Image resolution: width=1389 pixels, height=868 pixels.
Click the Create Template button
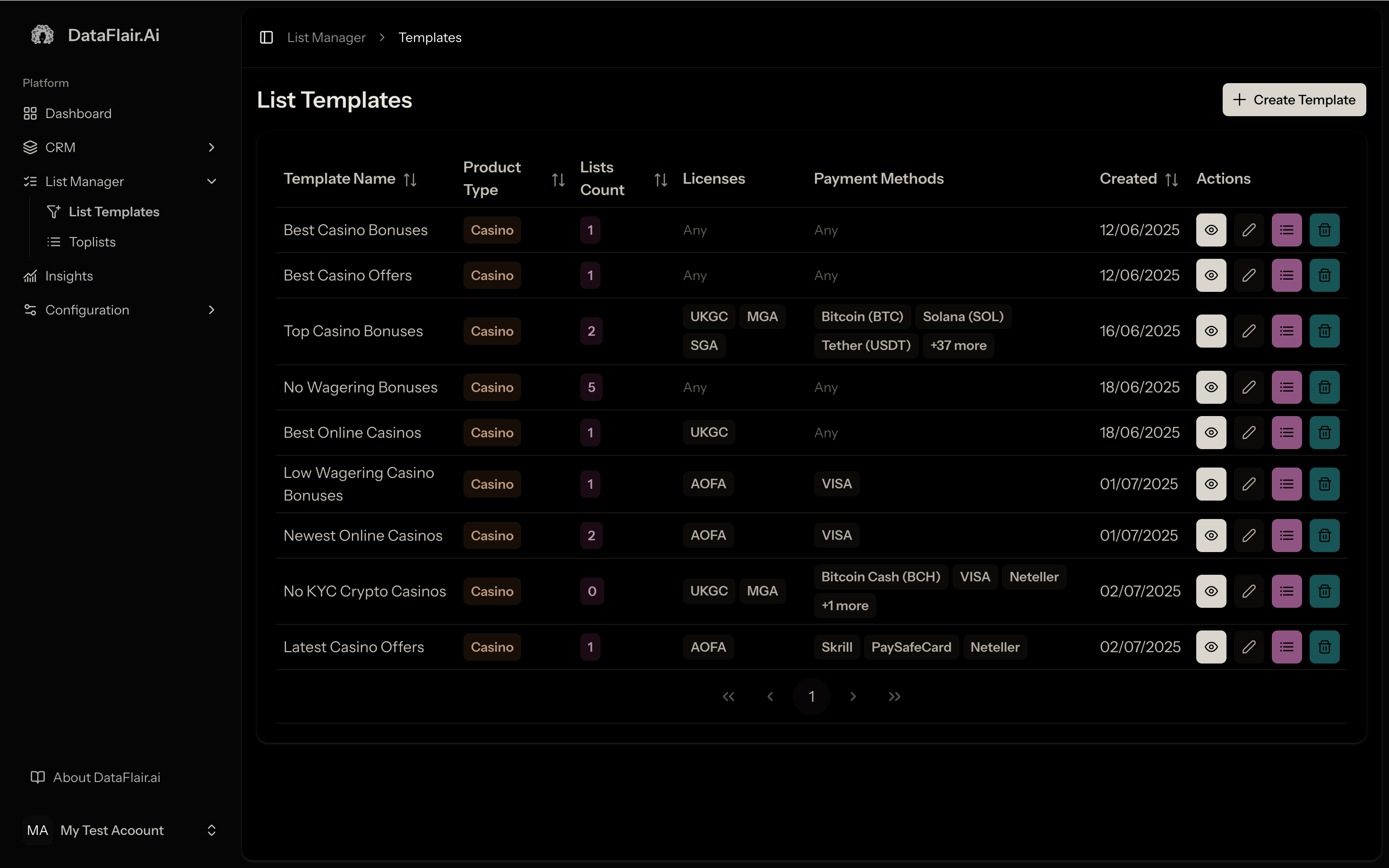(x=1293, y=100)
